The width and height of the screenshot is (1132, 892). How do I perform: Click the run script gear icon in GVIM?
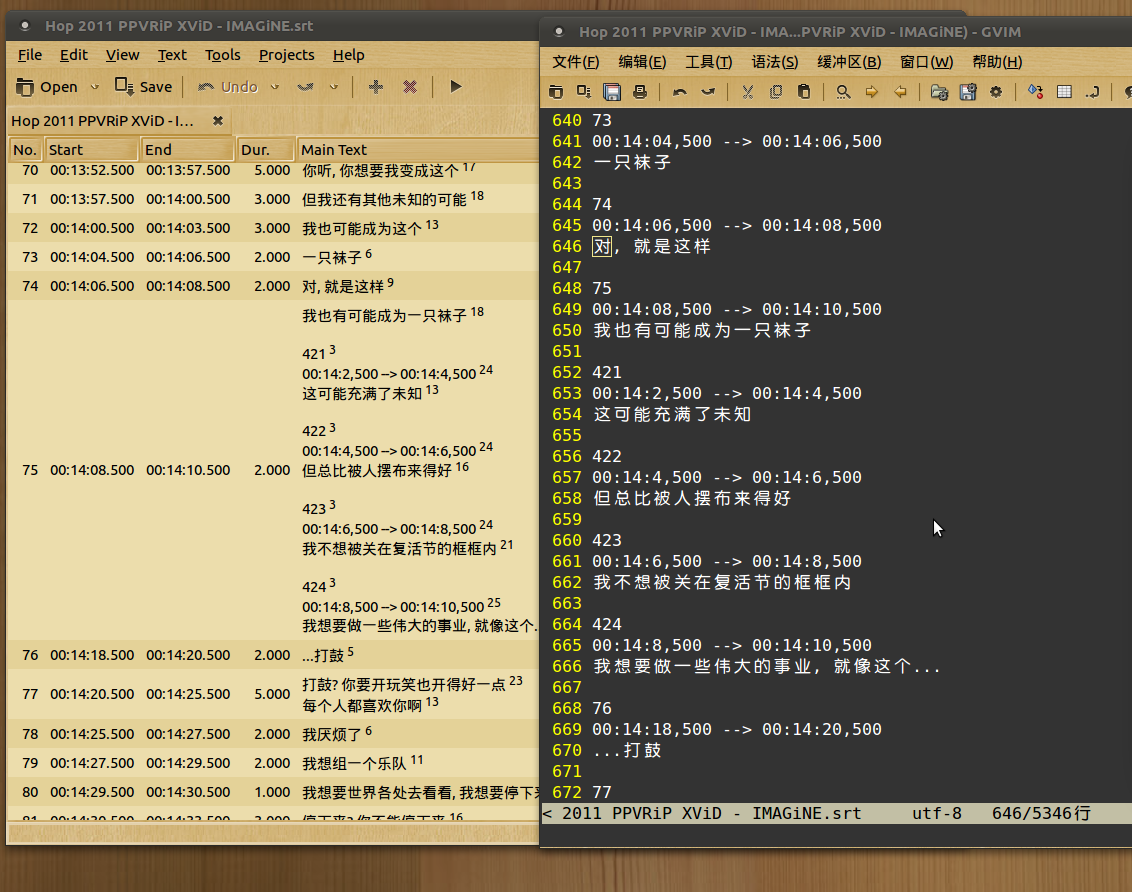pos(996,92)
